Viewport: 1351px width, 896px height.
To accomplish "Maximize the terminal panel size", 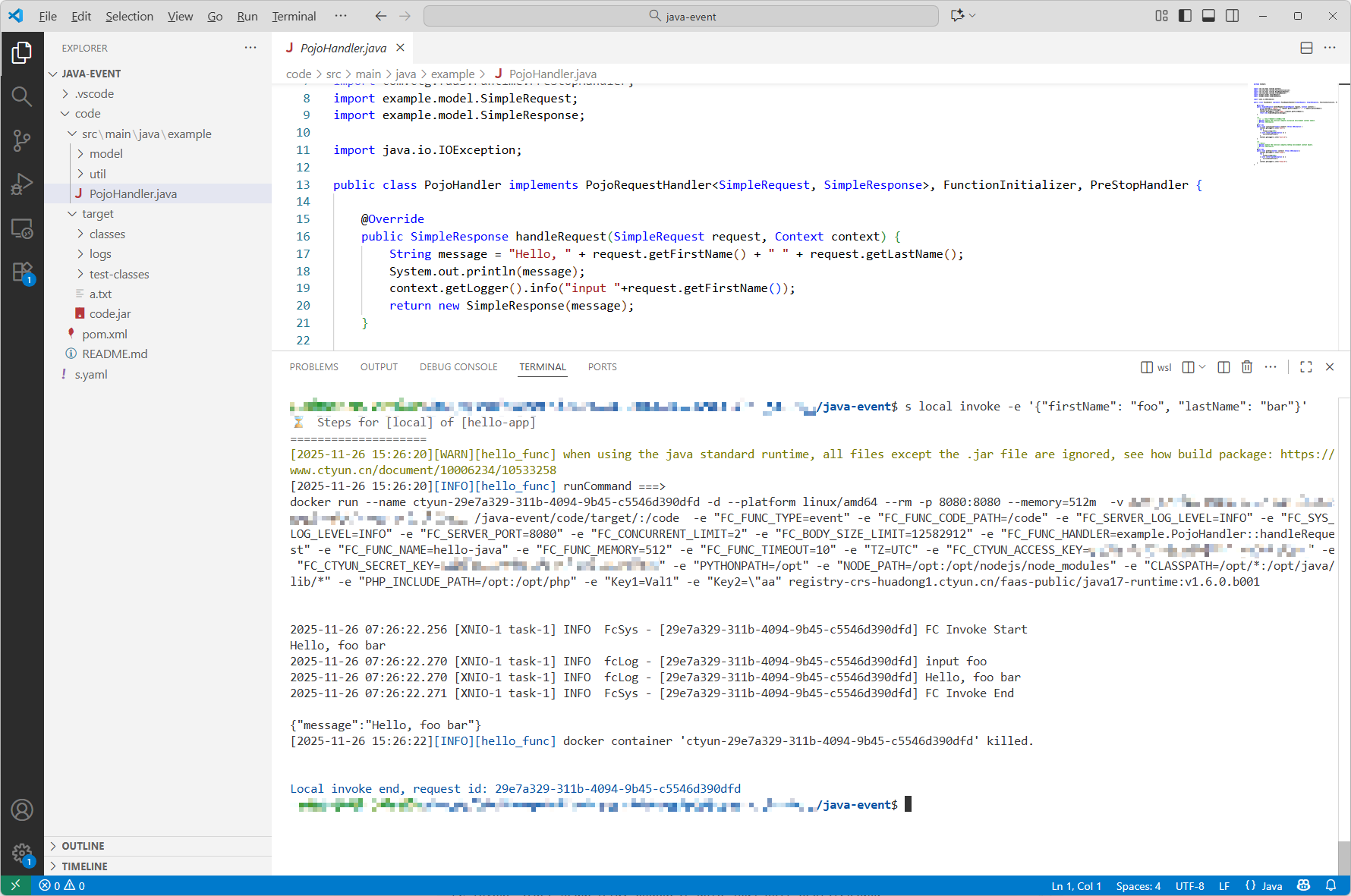I will coord(1305,367).
